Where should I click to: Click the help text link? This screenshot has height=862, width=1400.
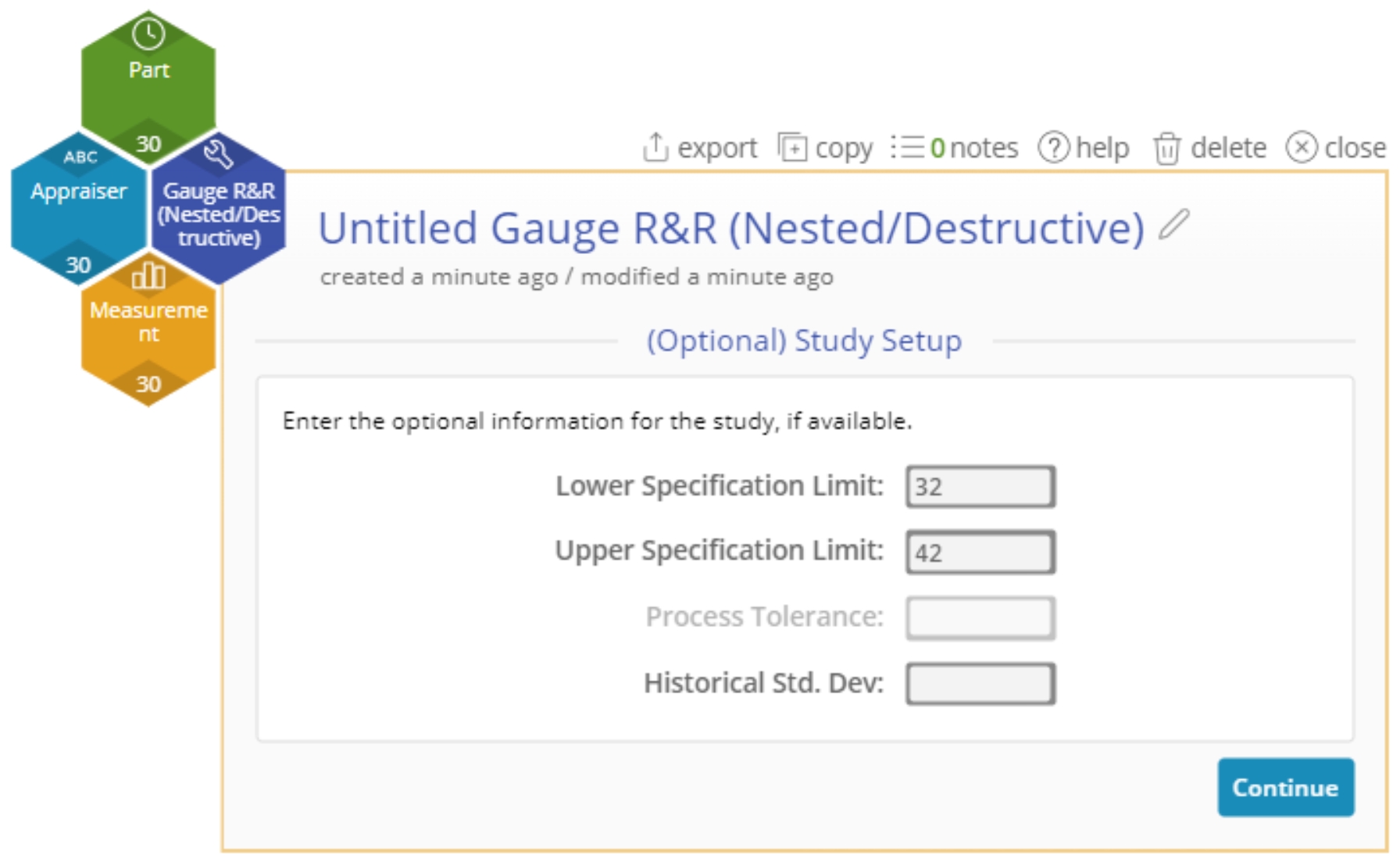click(x=1102, y=148)
